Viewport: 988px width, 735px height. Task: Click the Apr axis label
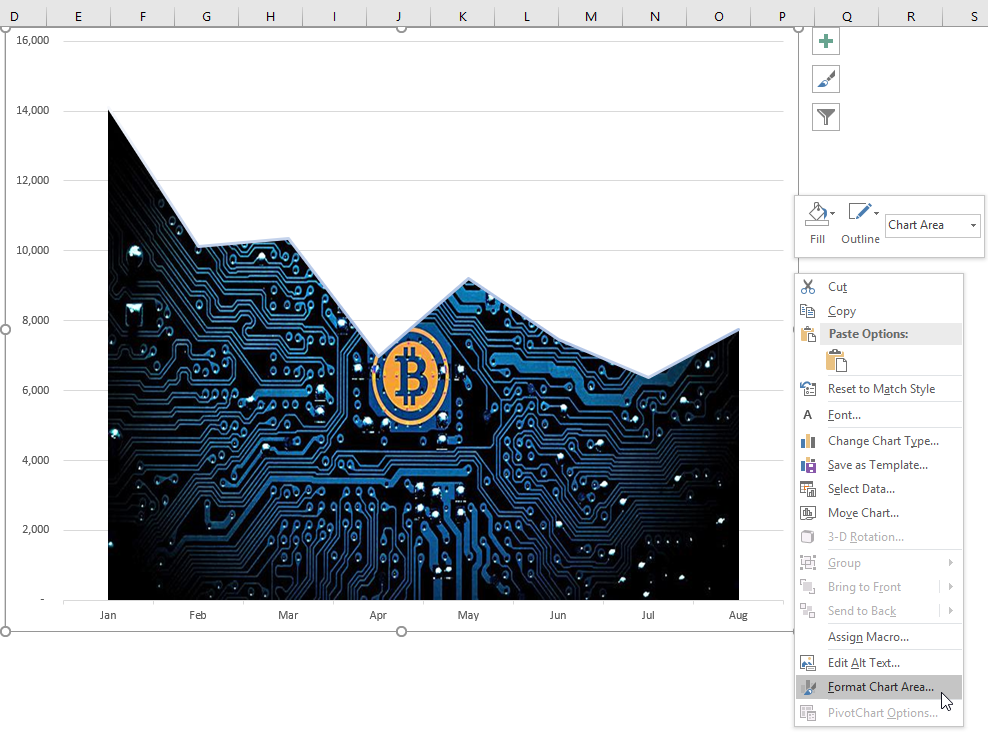pos(378,615)
